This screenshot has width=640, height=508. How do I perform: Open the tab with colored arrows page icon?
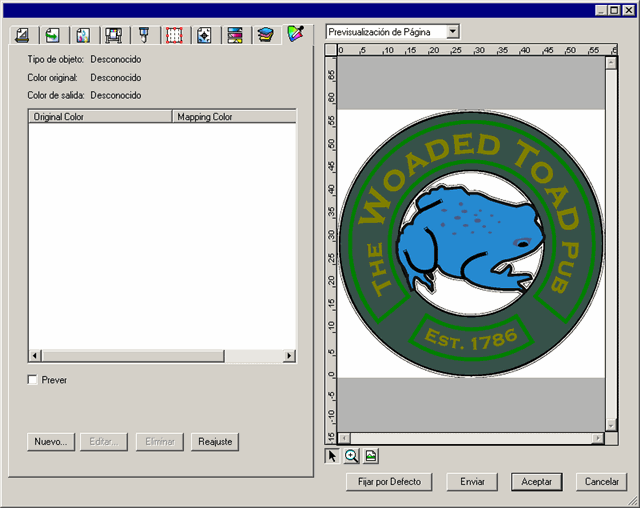(x=83, y=35)
